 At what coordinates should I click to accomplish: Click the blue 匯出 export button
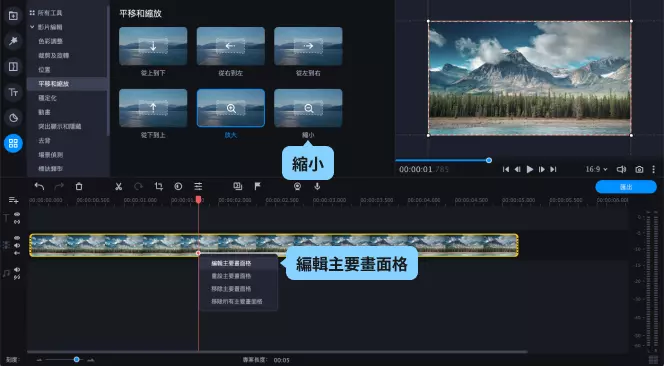pos(626,187)
